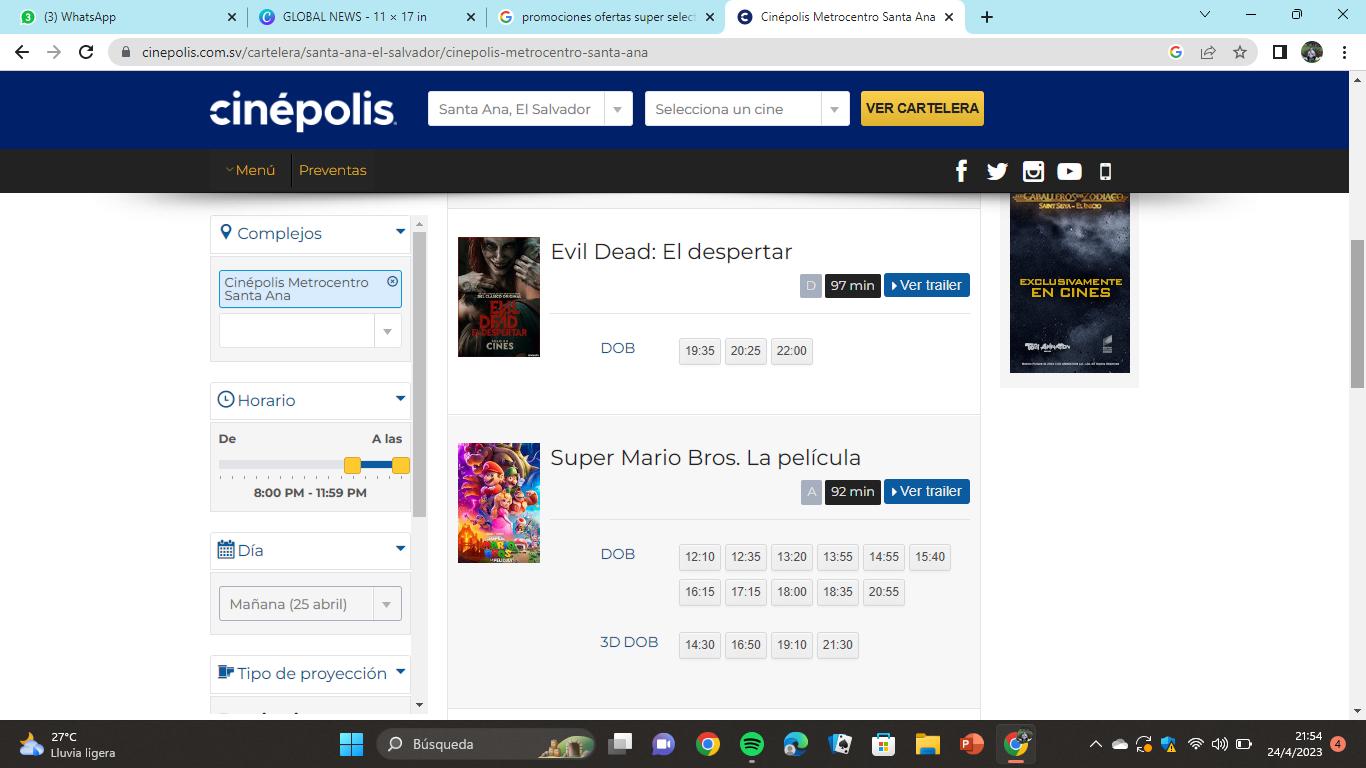Close the GLOBAL NEWS tab

pos(471,17)
